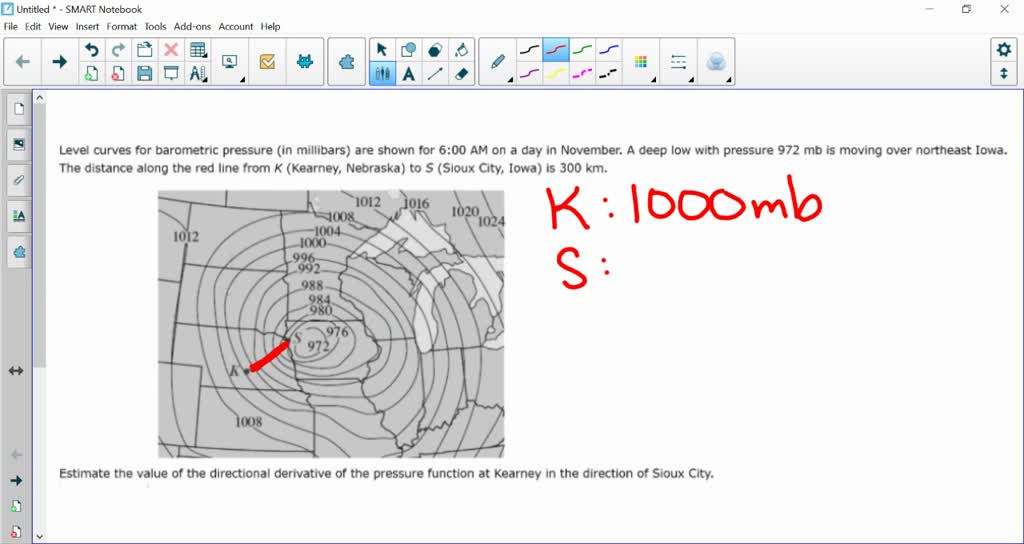
Task: Select the Text tool letter A
Action: [409, 73]
